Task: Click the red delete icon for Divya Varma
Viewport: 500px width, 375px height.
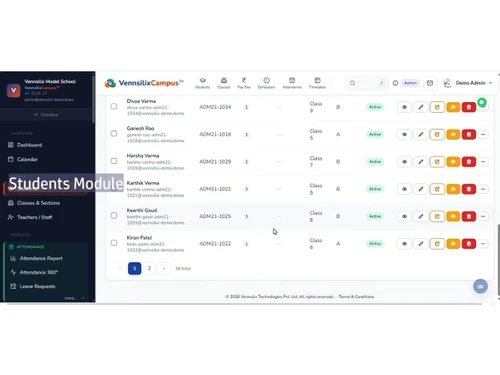Action: [469, 107]
